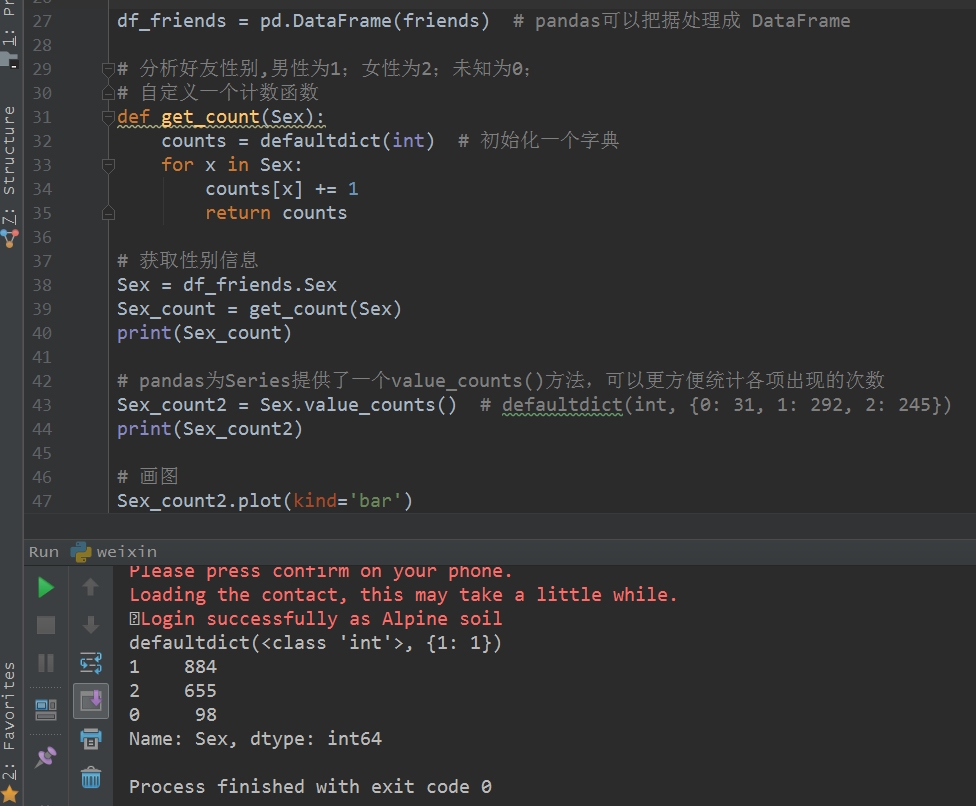Print the console output with printer icon
The height and width of the screenshot is (806, 976).
pos(91,739)
